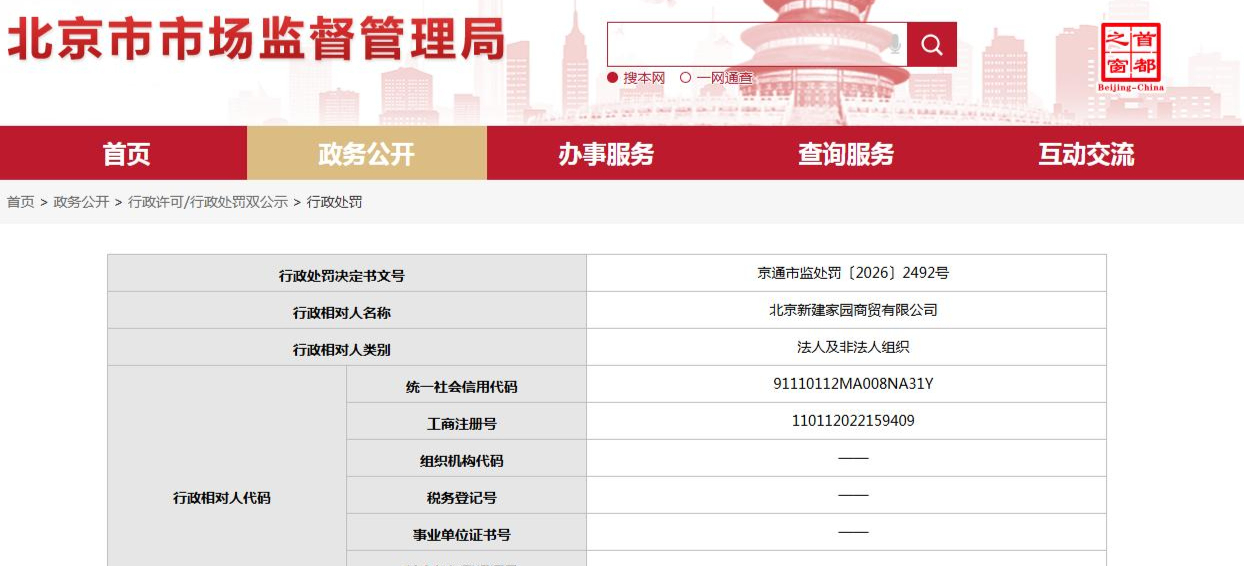Open the Beijing-China 首都之窗 logo
The height and width of the screenshot is (566, 1244).
coord(1131,58)
